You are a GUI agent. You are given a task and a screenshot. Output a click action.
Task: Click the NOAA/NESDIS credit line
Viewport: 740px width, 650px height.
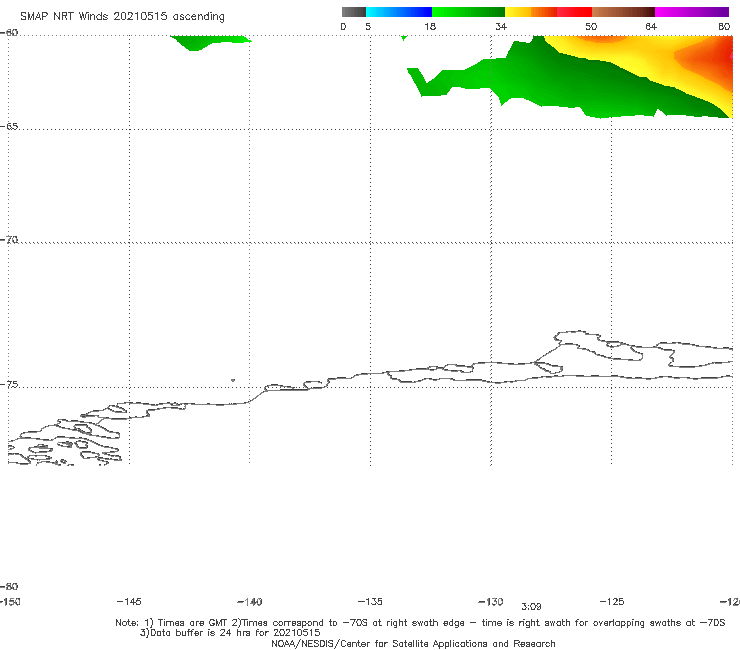coord(413,644)
